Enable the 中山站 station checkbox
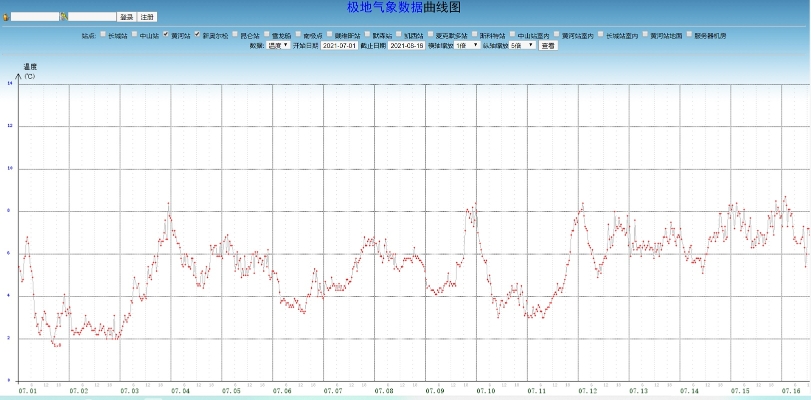Image resolution: width=811 pixels, height=400 pixels. (134, 35)
